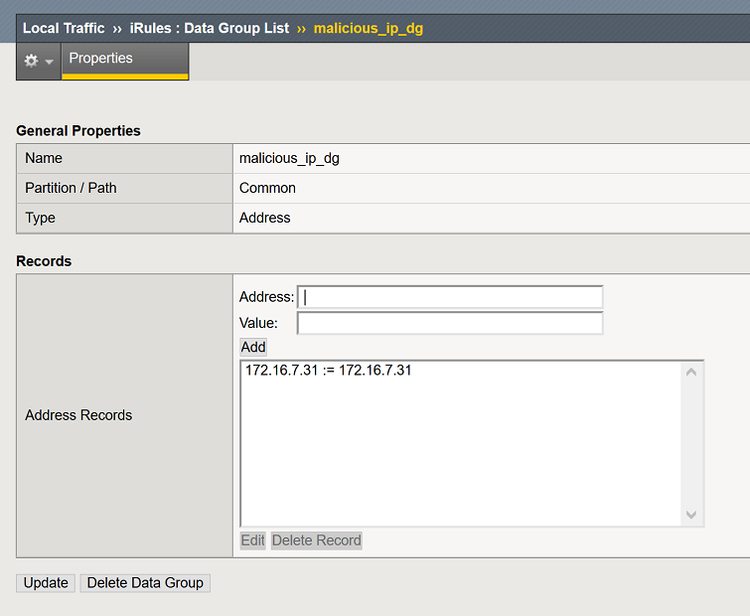Viewport: 750px width, 616px height.
Task: Click into the Value text field
Action: coord(450,323)
